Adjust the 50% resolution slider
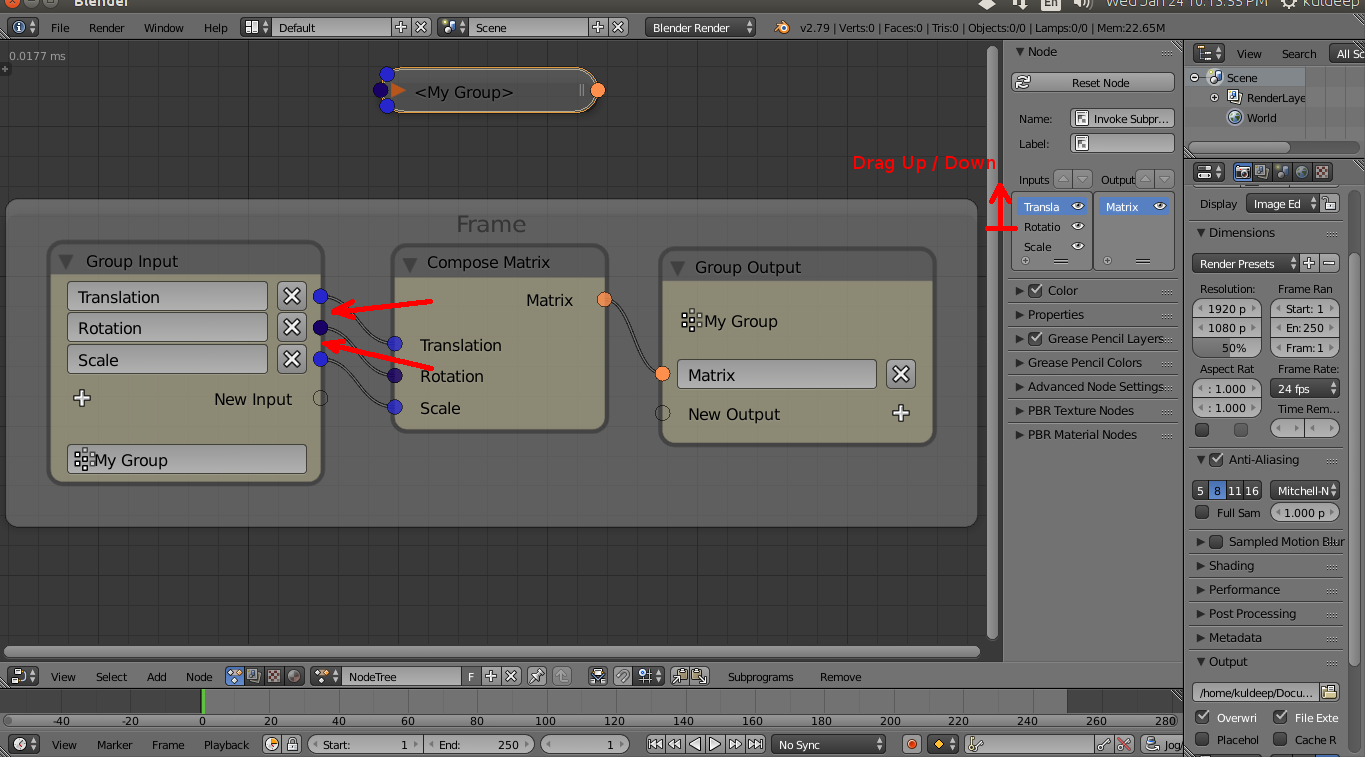Viewport: 1366px width, 768px height. click(1228, 348)
